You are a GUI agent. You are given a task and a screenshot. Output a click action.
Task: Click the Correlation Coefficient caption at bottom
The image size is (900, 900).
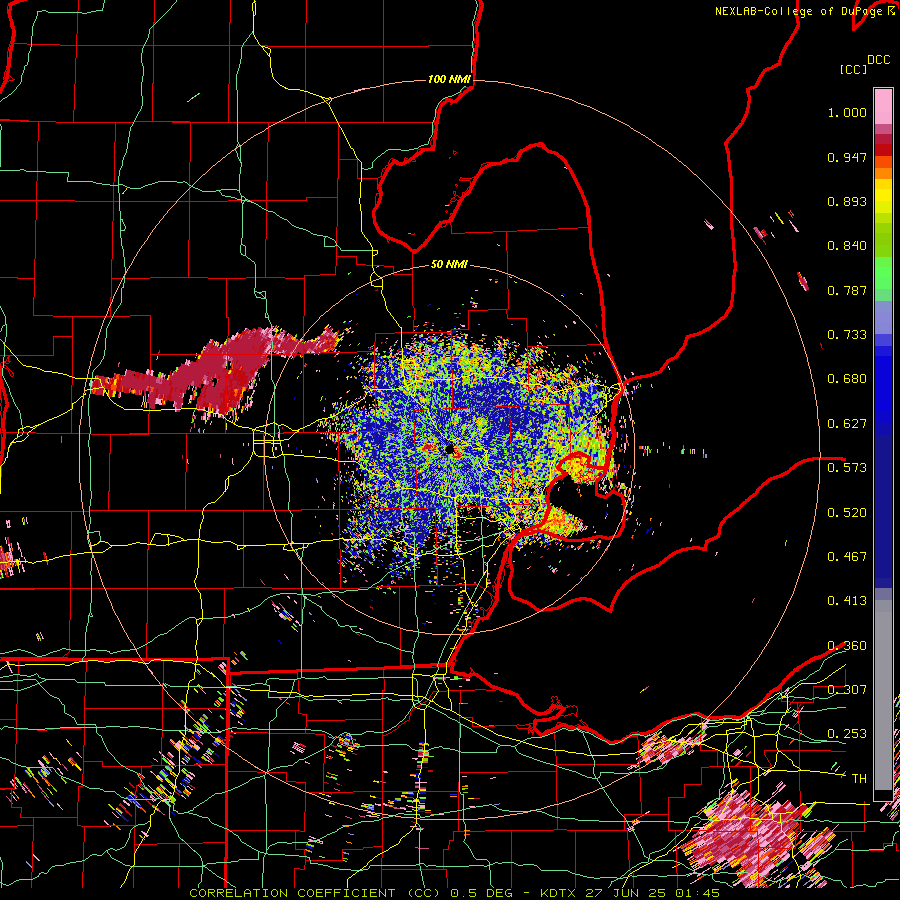pos(454,893)
